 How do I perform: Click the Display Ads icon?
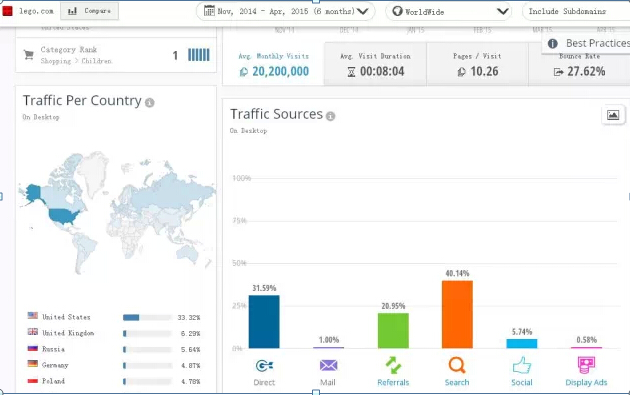click(586, 365)
